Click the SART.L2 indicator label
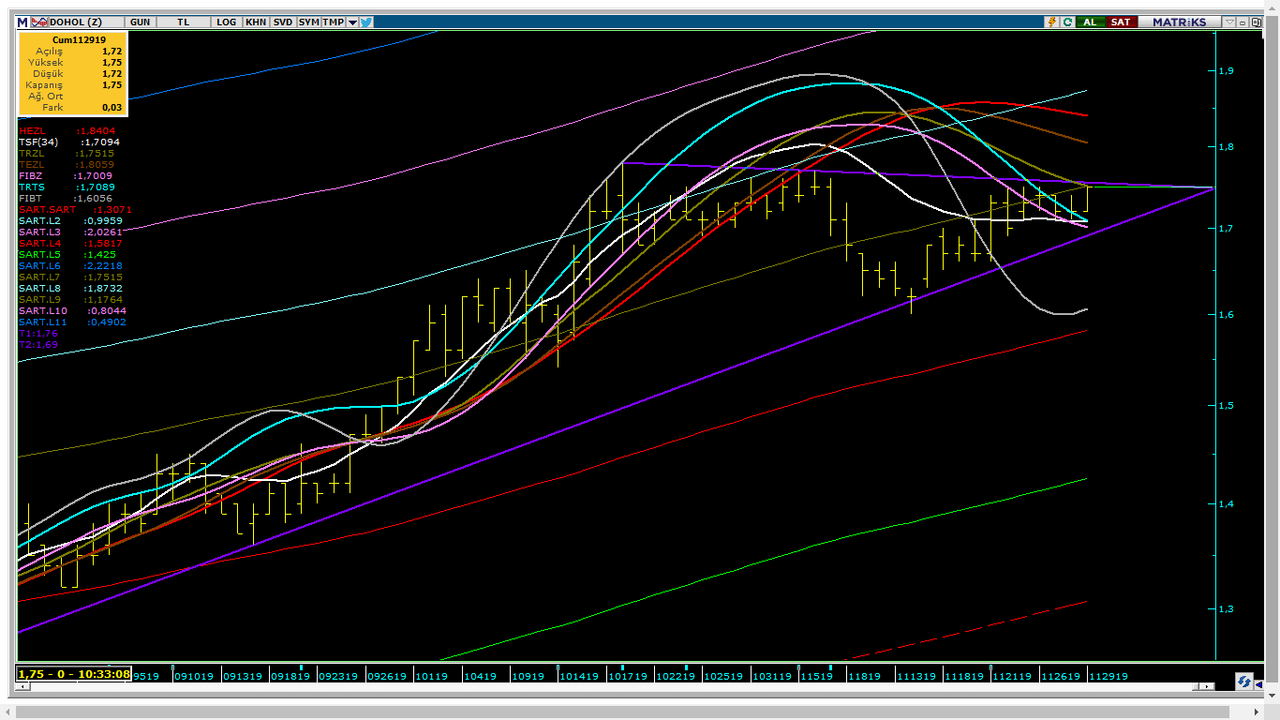Image resolution: width=1280 pixels, height=720 pixels. 40,221
